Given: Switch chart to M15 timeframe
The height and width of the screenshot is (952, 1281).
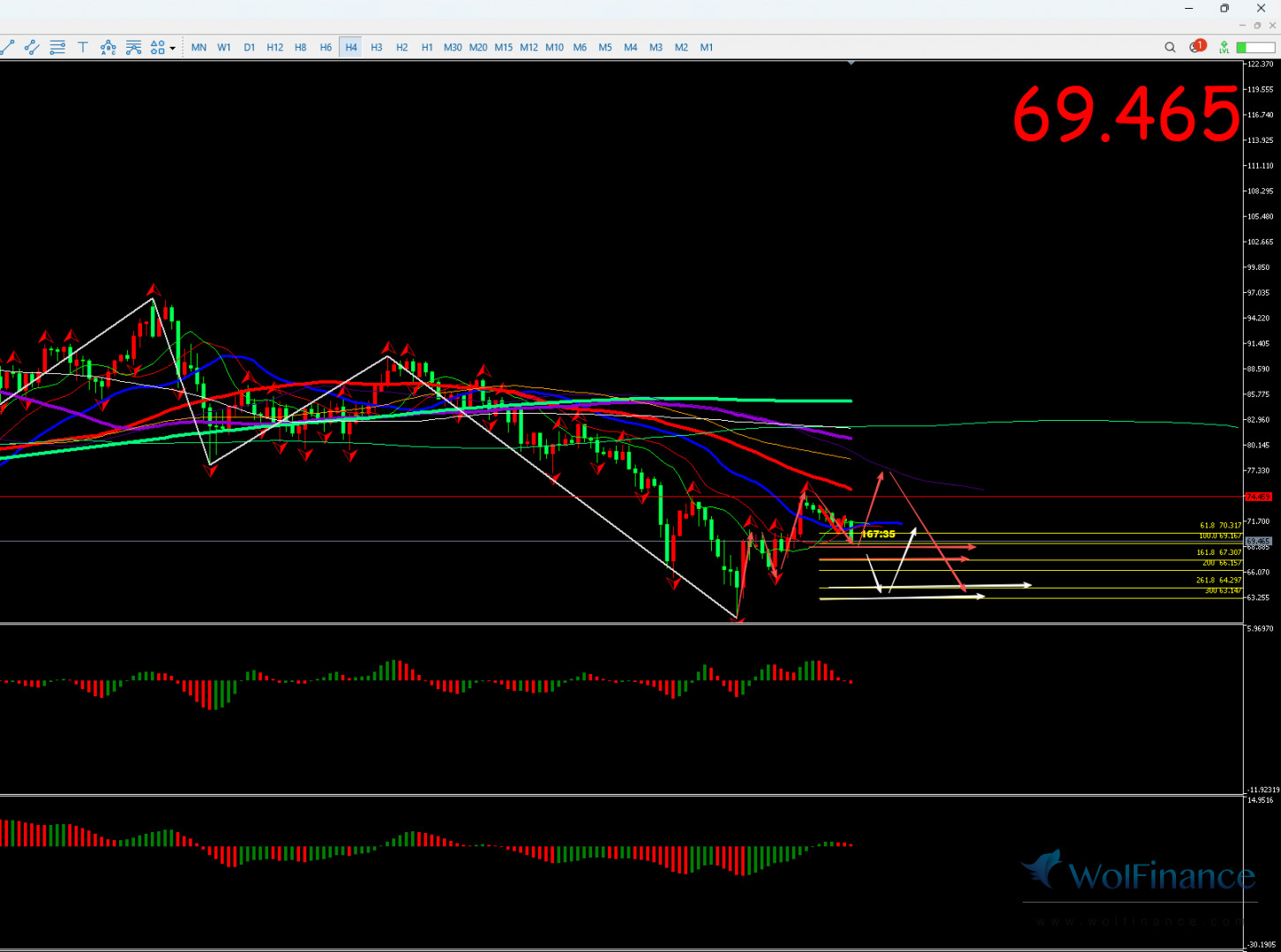Looking at the screenshot, I should tap(503, 48).
